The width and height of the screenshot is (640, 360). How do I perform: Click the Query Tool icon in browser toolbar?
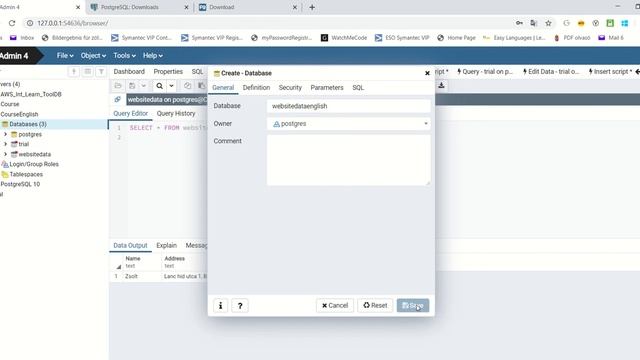coord(74,72)
